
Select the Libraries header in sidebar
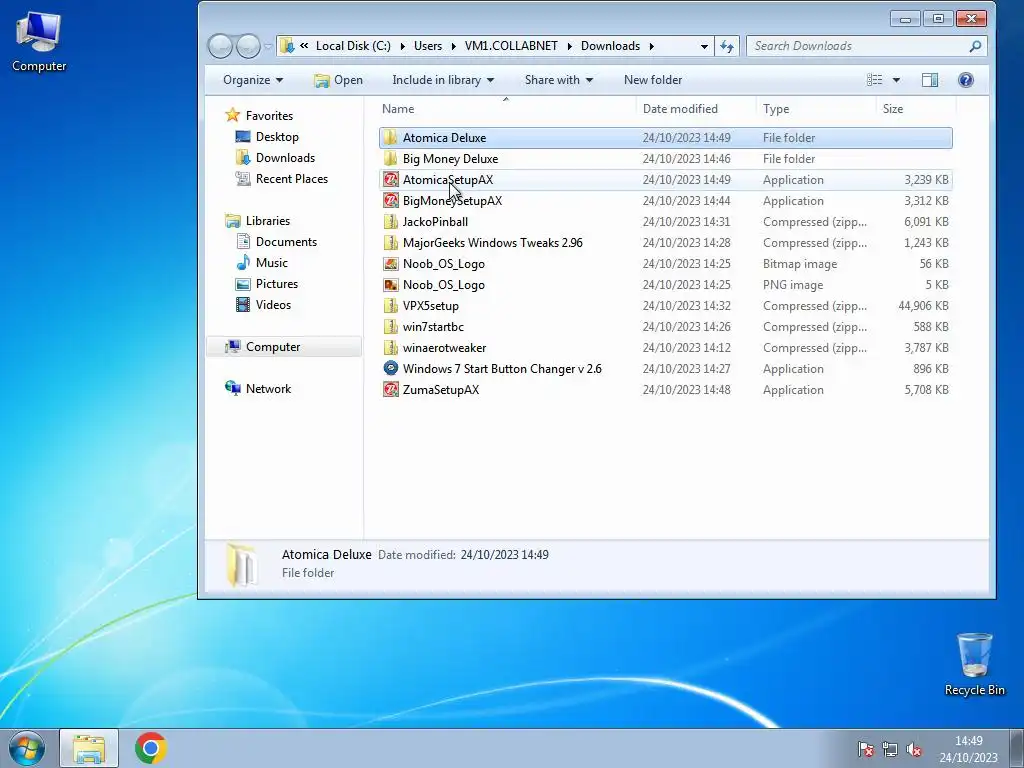(x=268, y=221)
